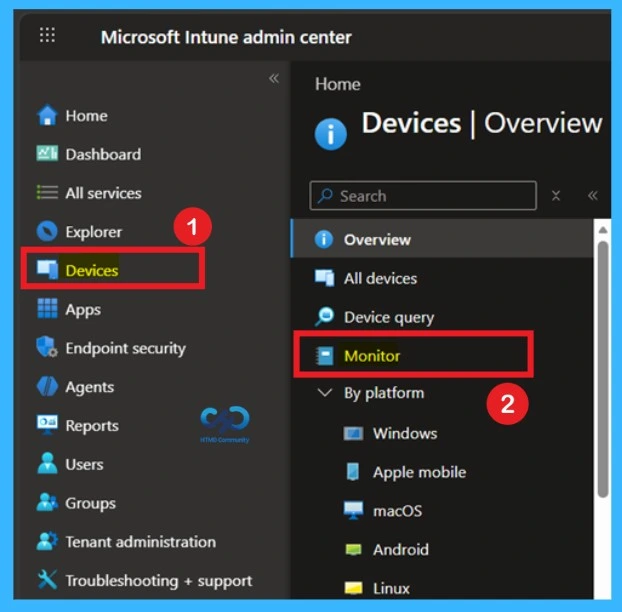622x612 pixels.
Task: Click the Monitor notebook icon
Action: 324,355
